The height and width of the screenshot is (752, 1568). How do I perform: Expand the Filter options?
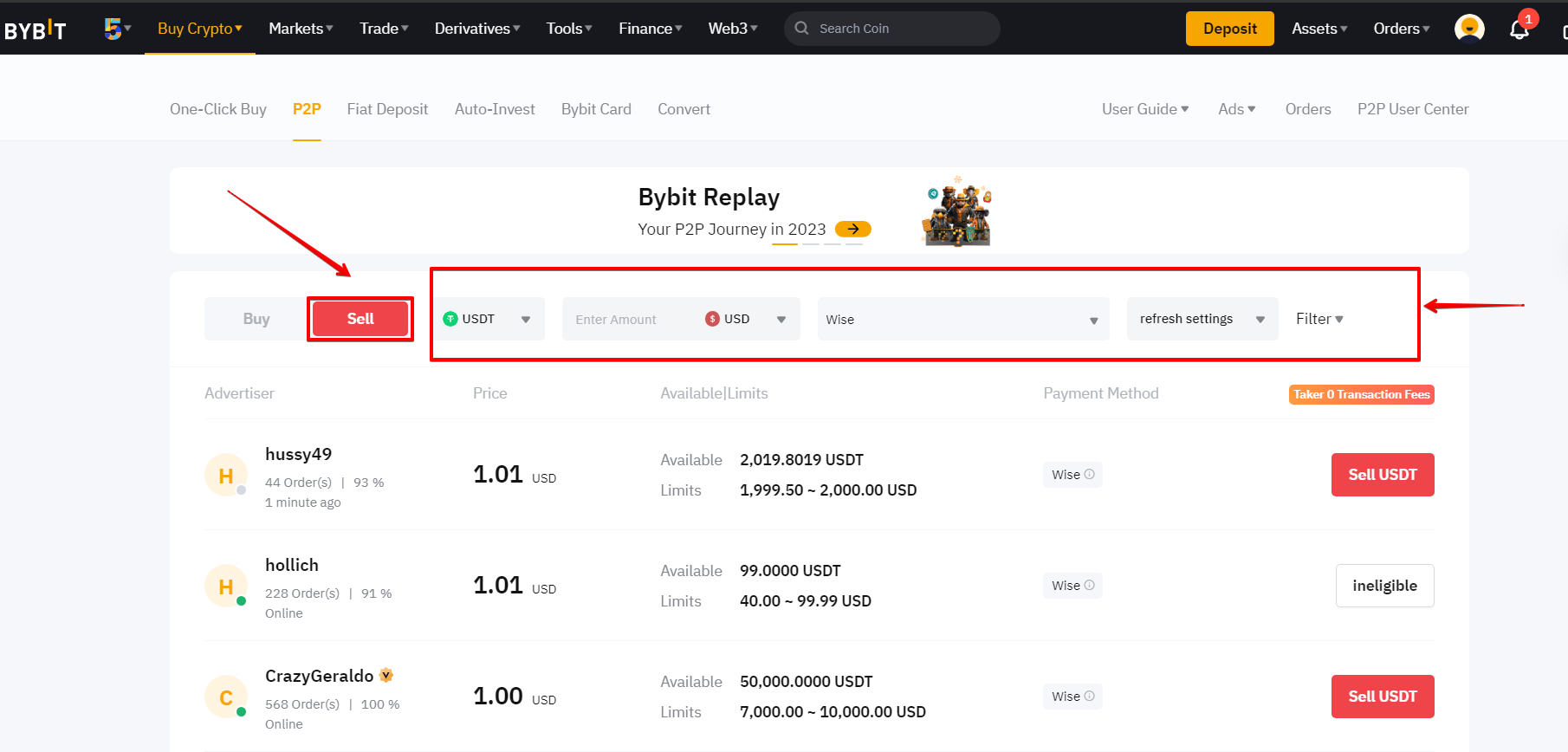click(1319, 319)
